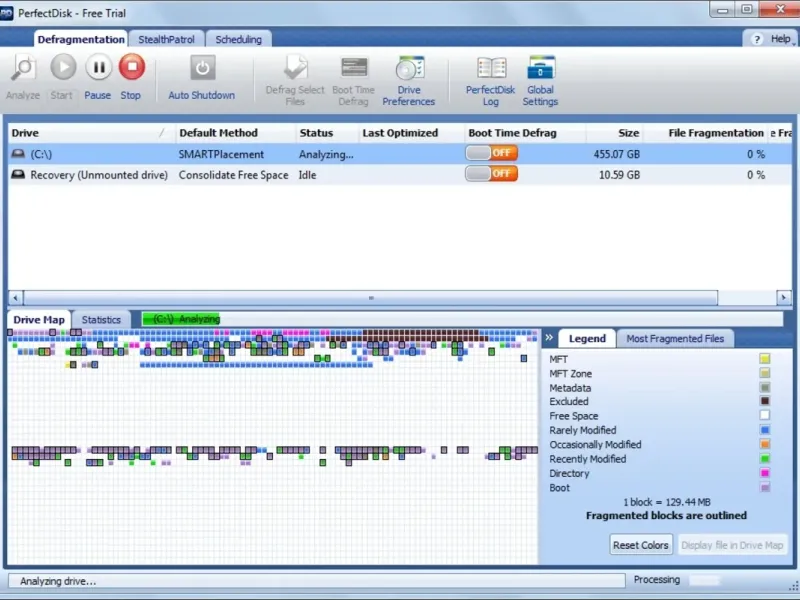
Task: Switch to the StealthPatrol tab
Action: tap(167, 39)
